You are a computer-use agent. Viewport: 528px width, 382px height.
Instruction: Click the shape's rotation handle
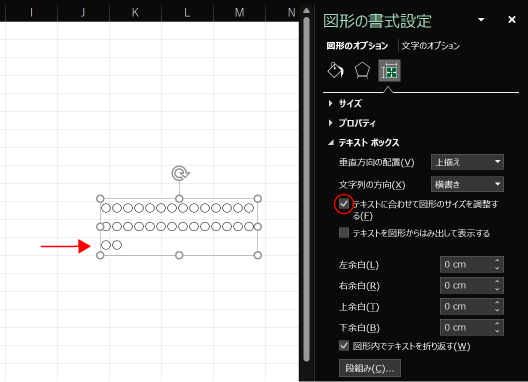tap(180, 173)
